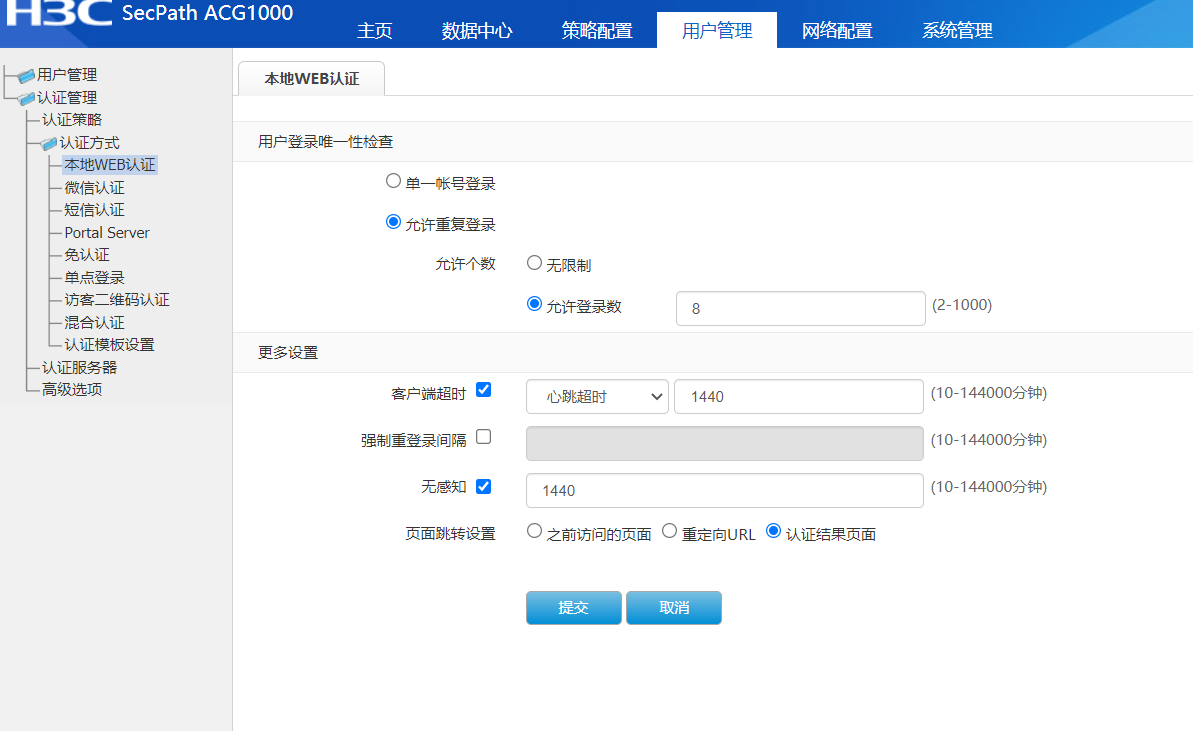Select the 允许重复登录 radio button

coord(393,222)
